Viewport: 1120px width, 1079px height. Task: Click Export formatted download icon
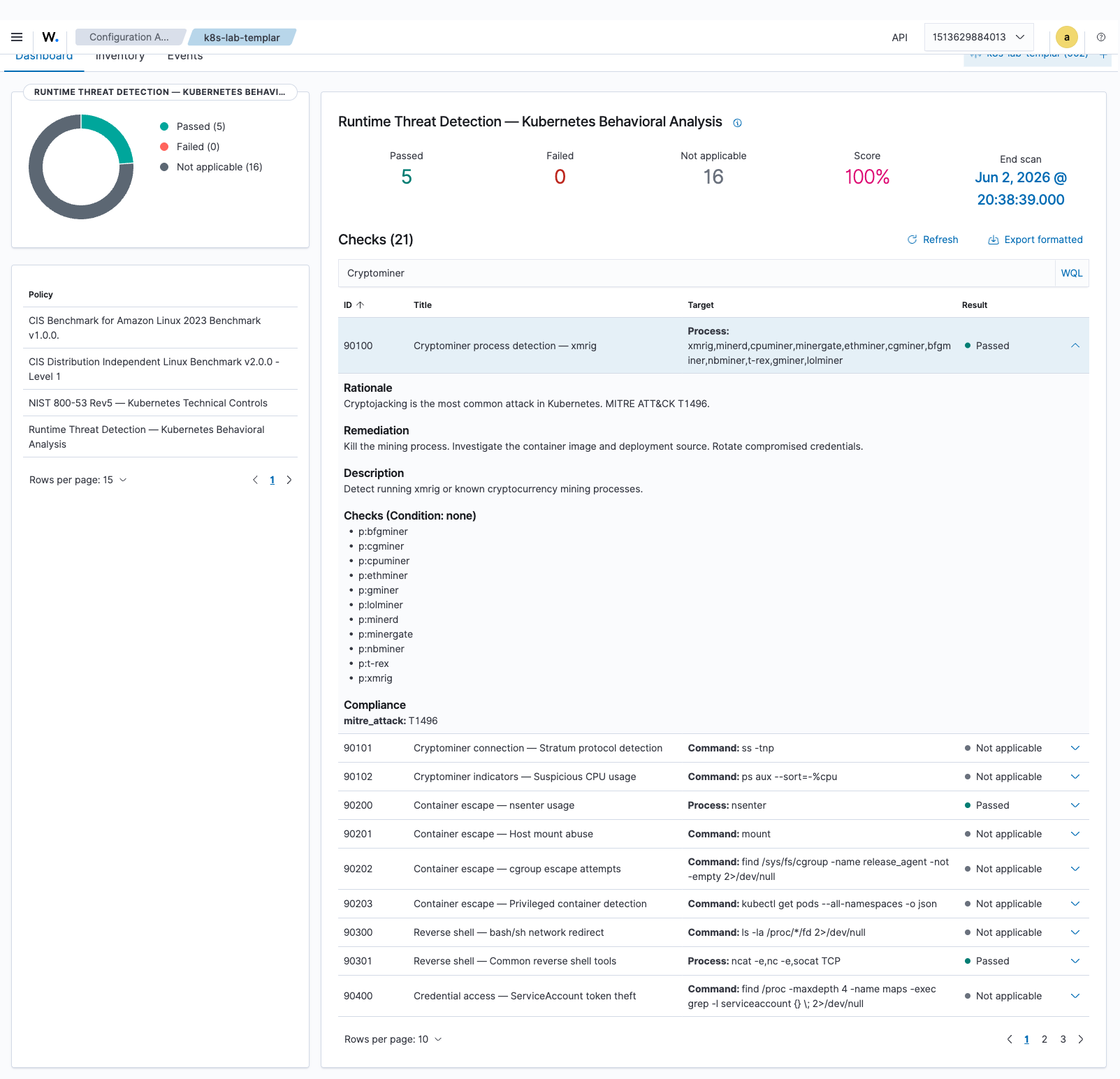(994, 240)
